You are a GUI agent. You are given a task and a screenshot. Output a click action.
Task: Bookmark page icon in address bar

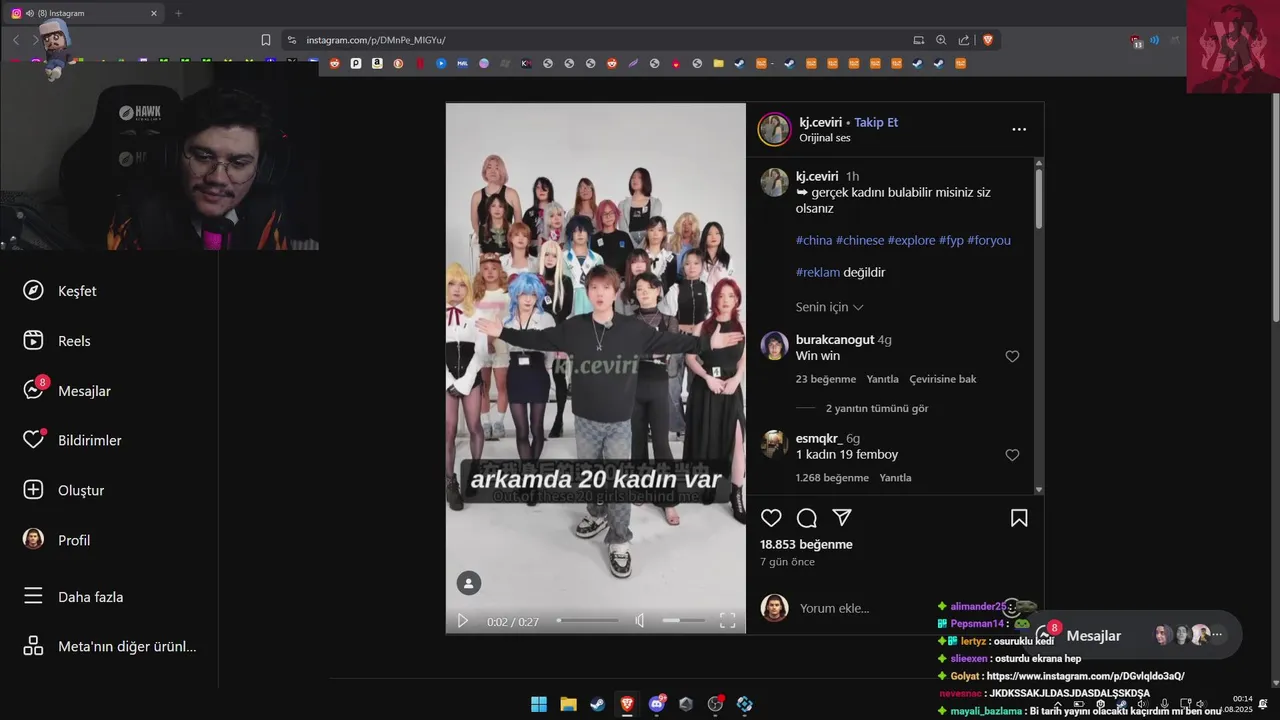point(265,40)
